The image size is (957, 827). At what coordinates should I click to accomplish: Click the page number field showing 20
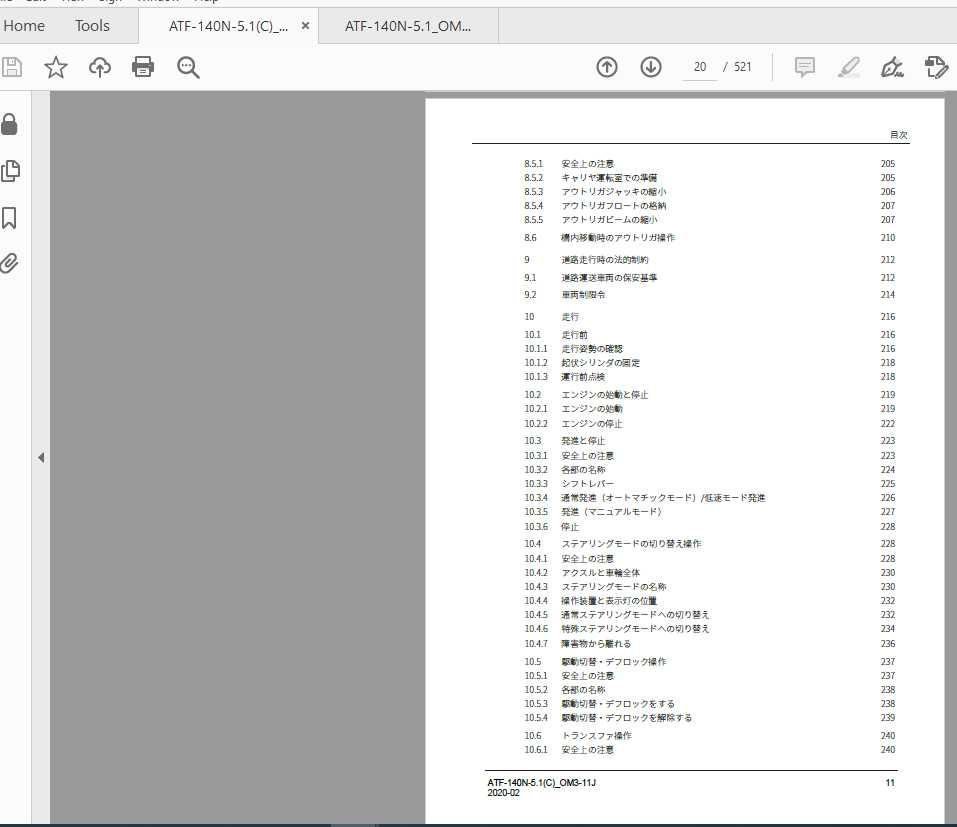pyautogui.click(x=699, y=67)
